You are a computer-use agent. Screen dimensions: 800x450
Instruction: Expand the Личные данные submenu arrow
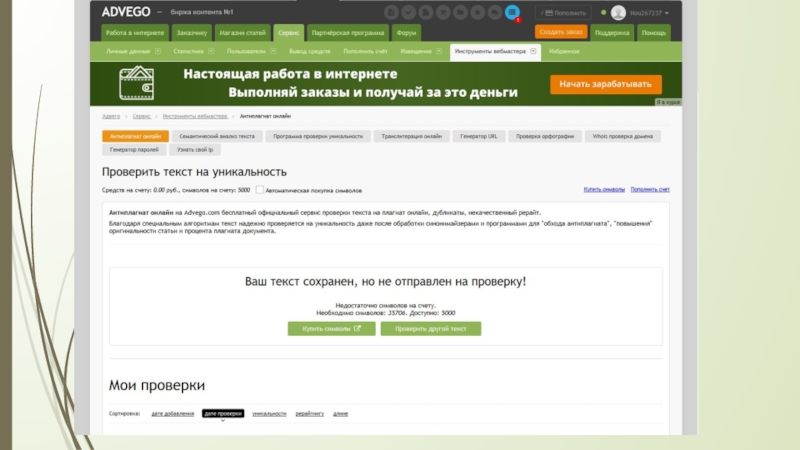(x=158, y=51)
